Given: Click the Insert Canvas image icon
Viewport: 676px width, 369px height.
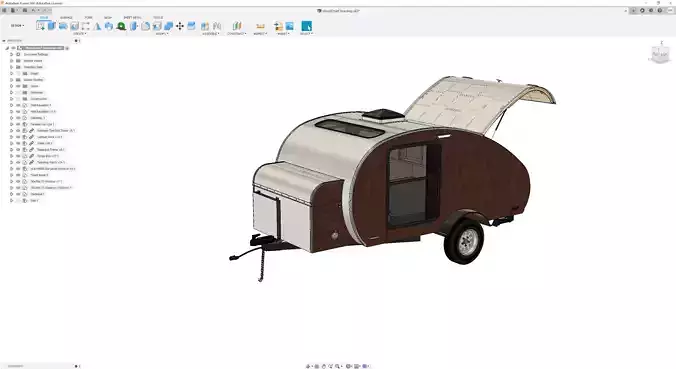Looking at the screenshot, I should (x=290, y=26).
